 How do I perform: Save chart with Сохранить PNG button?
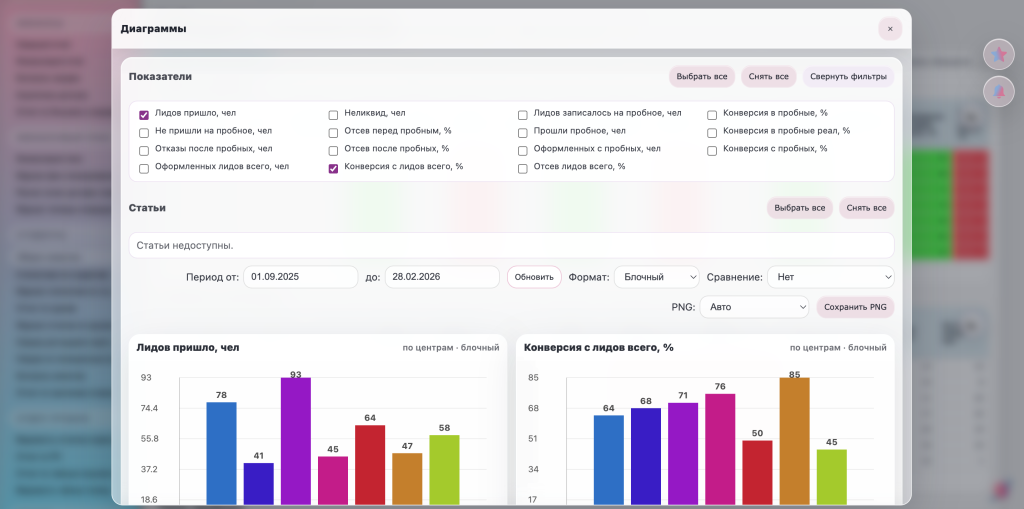pyautogui.click(x=855, y=307)
